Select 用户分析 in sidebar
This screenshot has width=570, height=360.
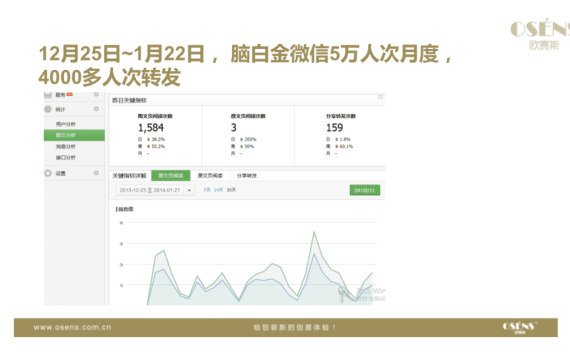[66, 124]
